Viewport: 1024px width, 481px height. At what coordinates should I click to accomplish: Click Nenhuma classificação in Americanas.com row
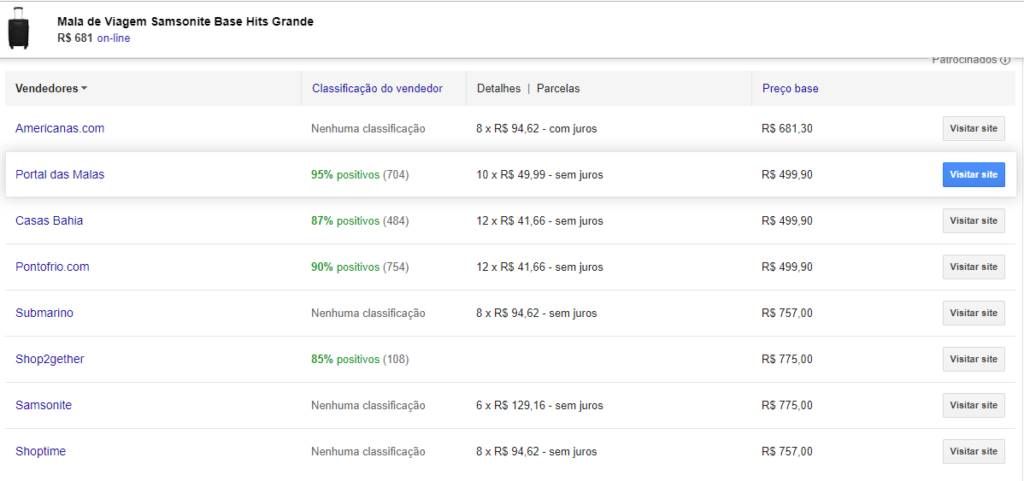368,129
